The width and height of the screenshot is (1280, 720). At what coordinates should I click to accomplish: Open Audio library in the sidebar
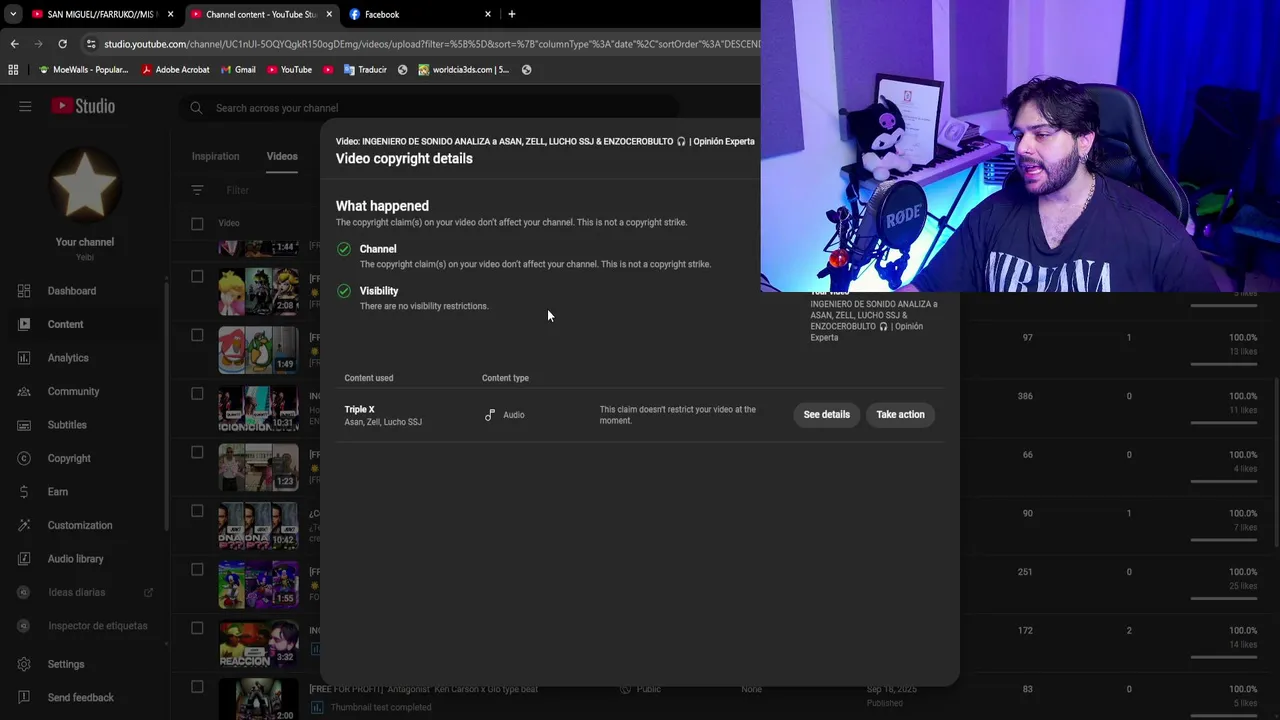tap(75, 559)
